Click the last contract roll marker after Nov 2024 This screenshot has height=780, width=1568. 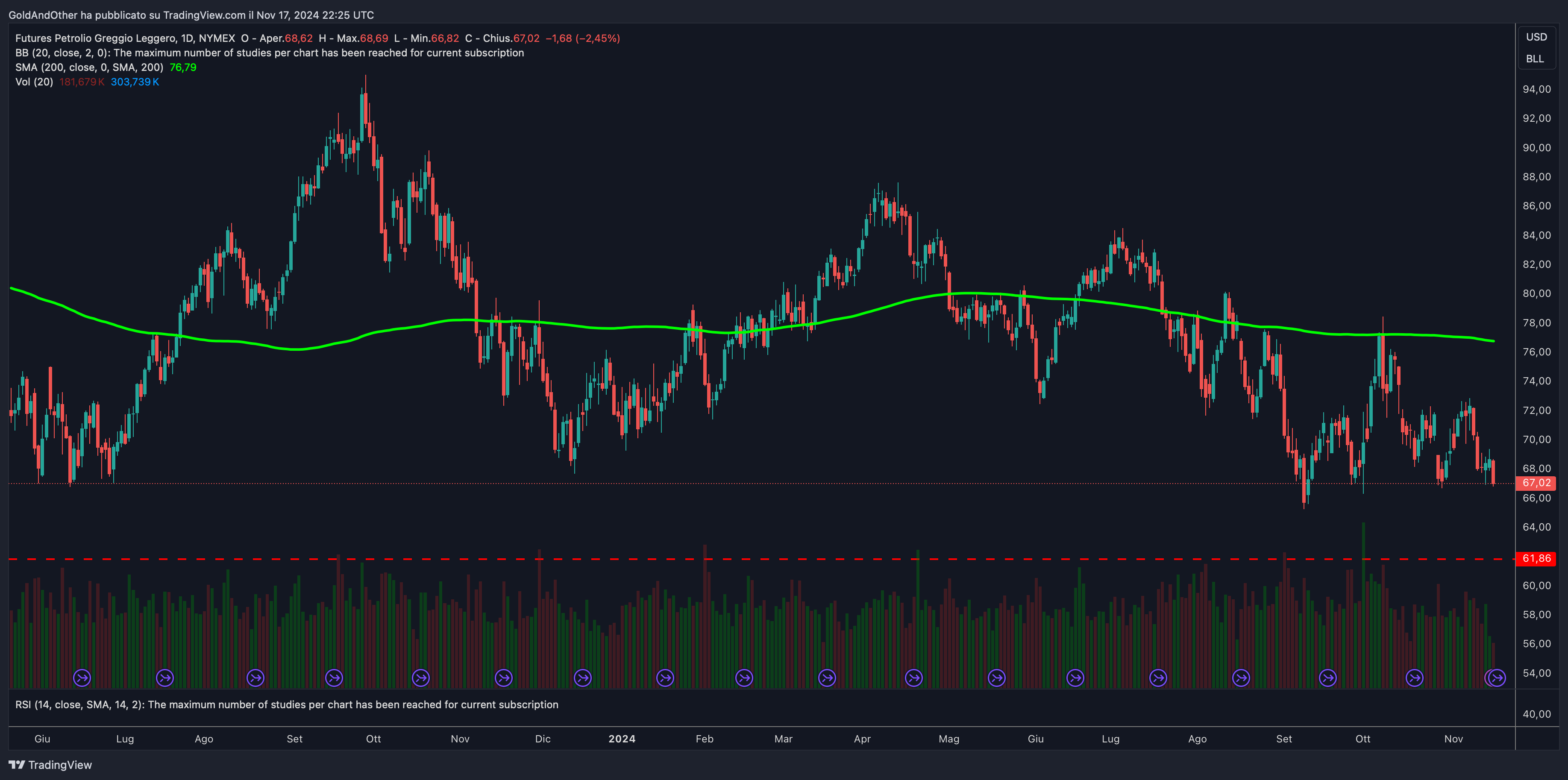pyautogui.click(x=1498, y=677)
